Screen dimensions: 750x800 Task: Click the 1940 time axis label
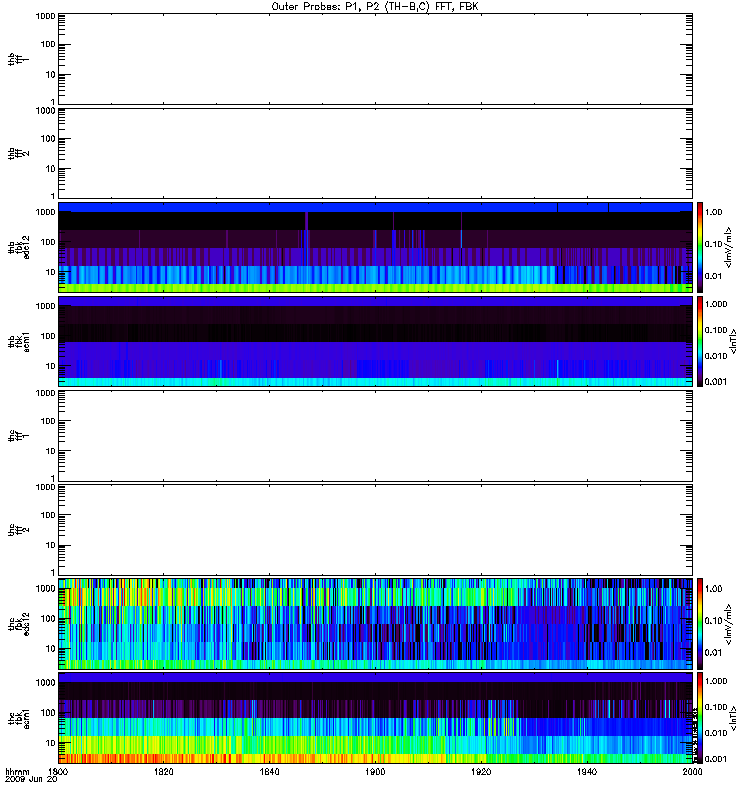pyautogui.click(x=587, y=771)
